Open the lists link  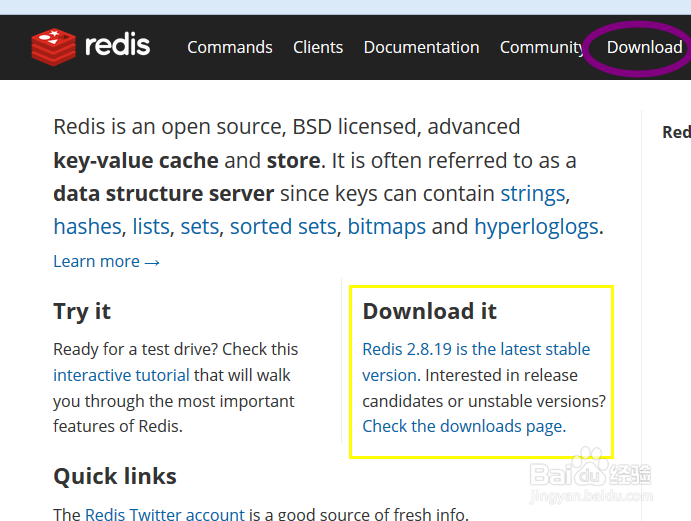151,227
